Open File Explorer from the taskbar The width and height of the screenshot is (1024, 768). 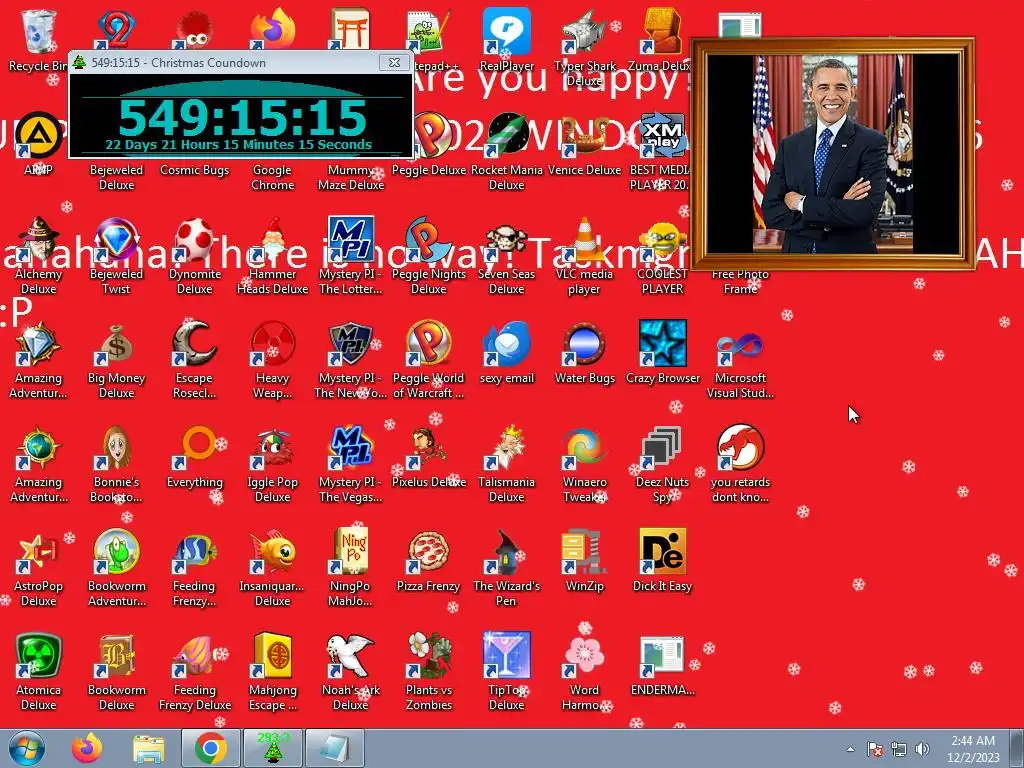(x=148, y=748)
